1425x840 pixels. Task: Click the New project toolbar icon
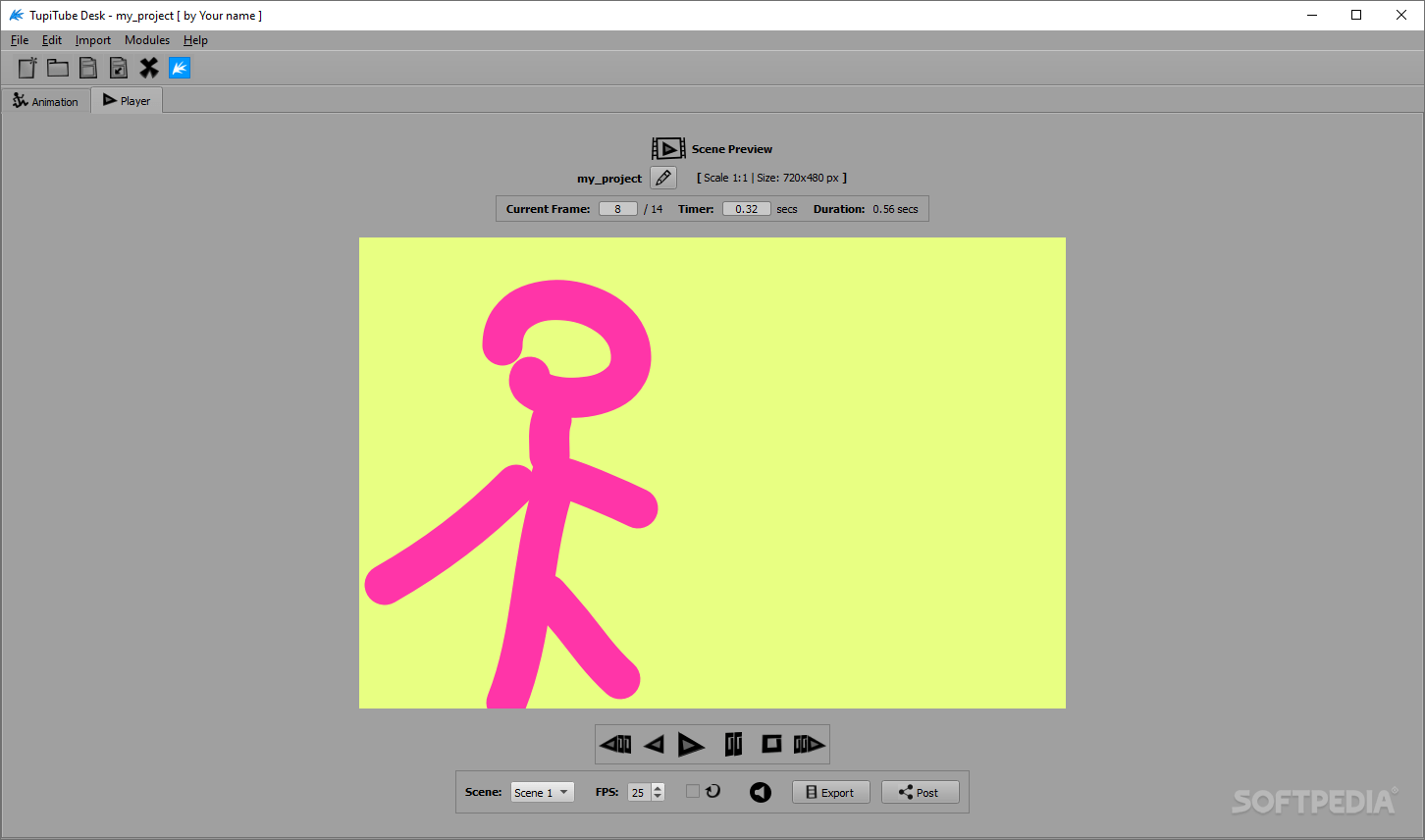pos(27,68)
